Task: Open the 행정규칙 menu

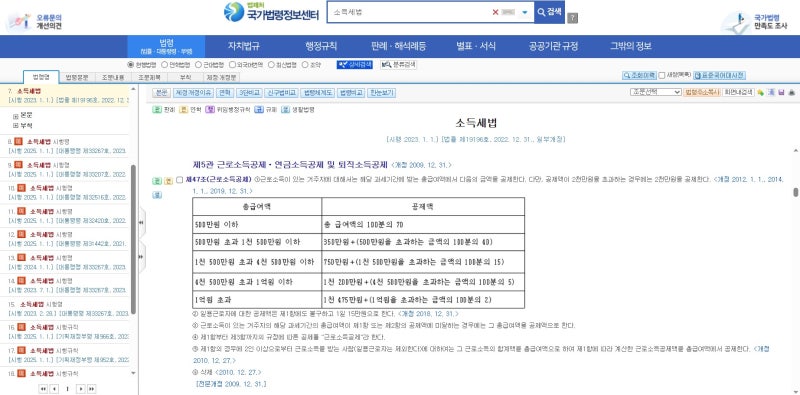Action: click(321, 46)
